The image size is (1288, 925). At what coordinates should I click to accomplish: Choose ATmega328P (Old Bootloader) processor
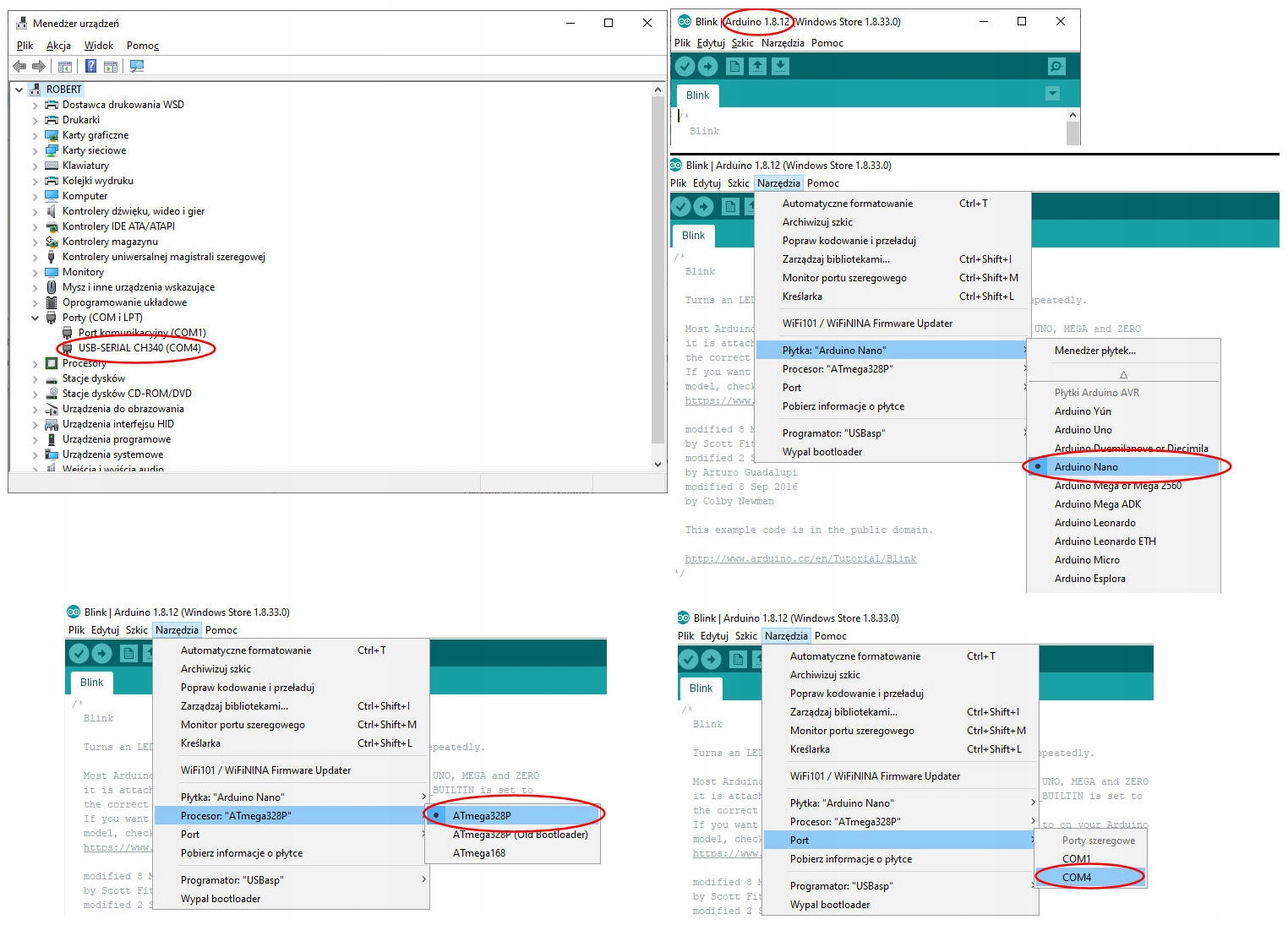tap(520, 835)
